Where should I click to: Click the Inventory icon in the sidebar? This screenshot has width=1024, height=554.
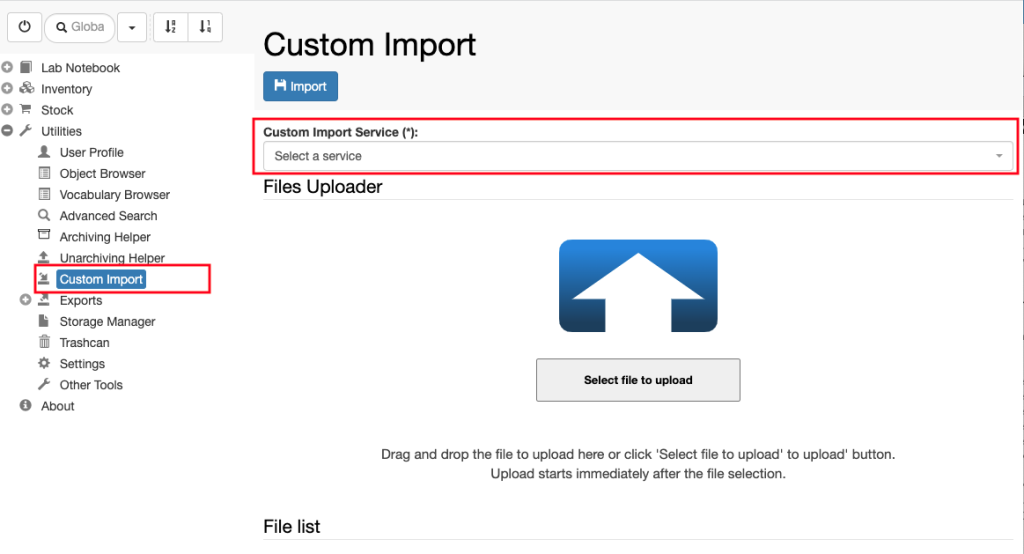tap(27, 88)
